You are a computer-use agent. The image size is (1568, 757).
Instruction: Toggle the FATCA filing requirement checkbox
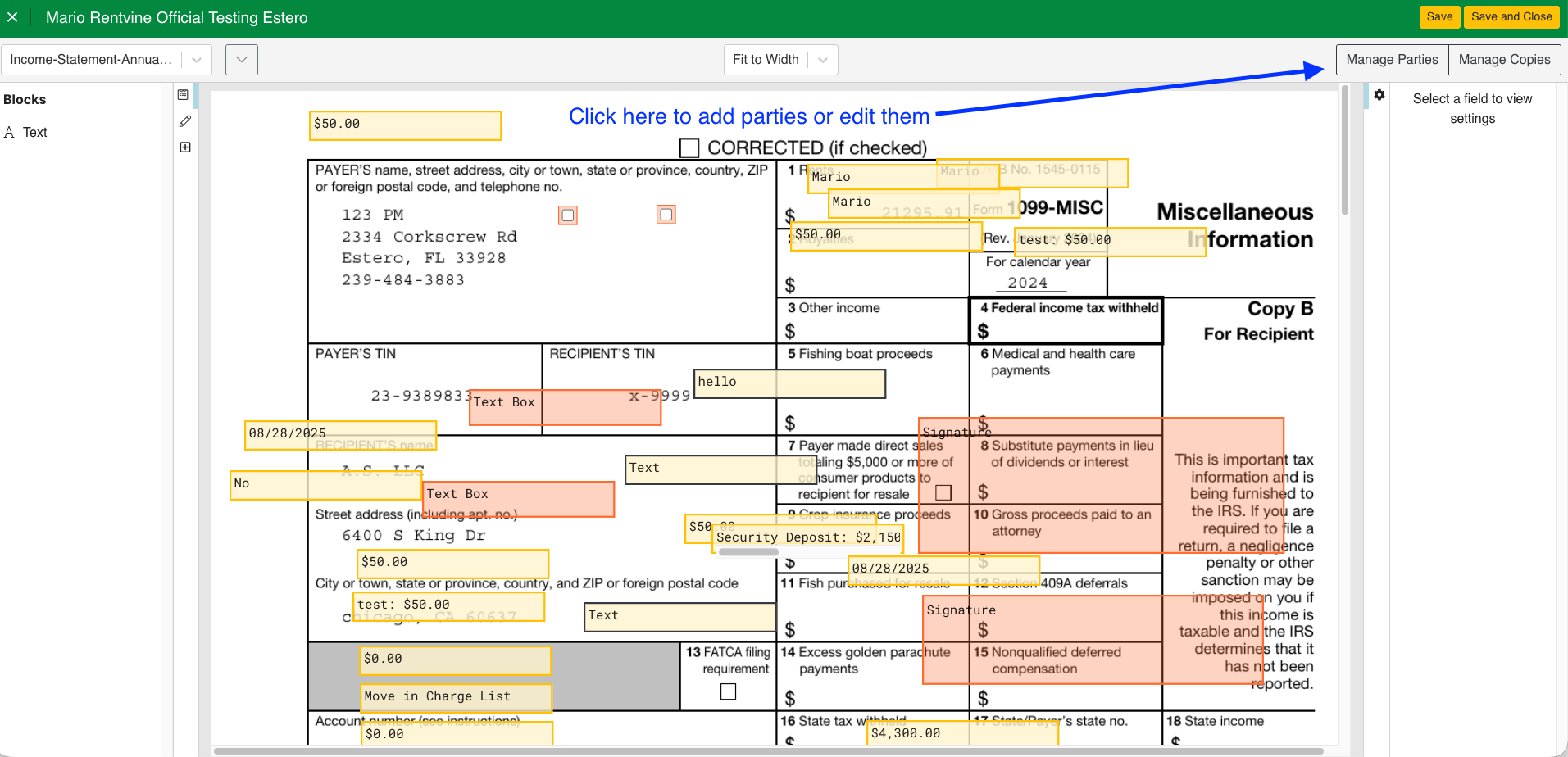point(728,692)
